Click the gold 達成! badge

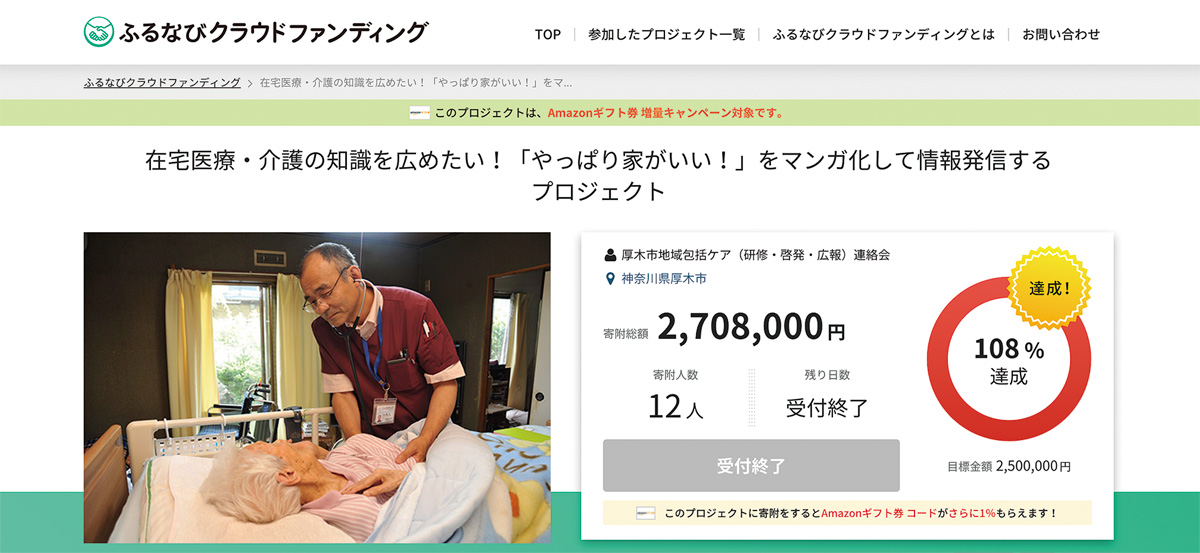coord(1050,288)
